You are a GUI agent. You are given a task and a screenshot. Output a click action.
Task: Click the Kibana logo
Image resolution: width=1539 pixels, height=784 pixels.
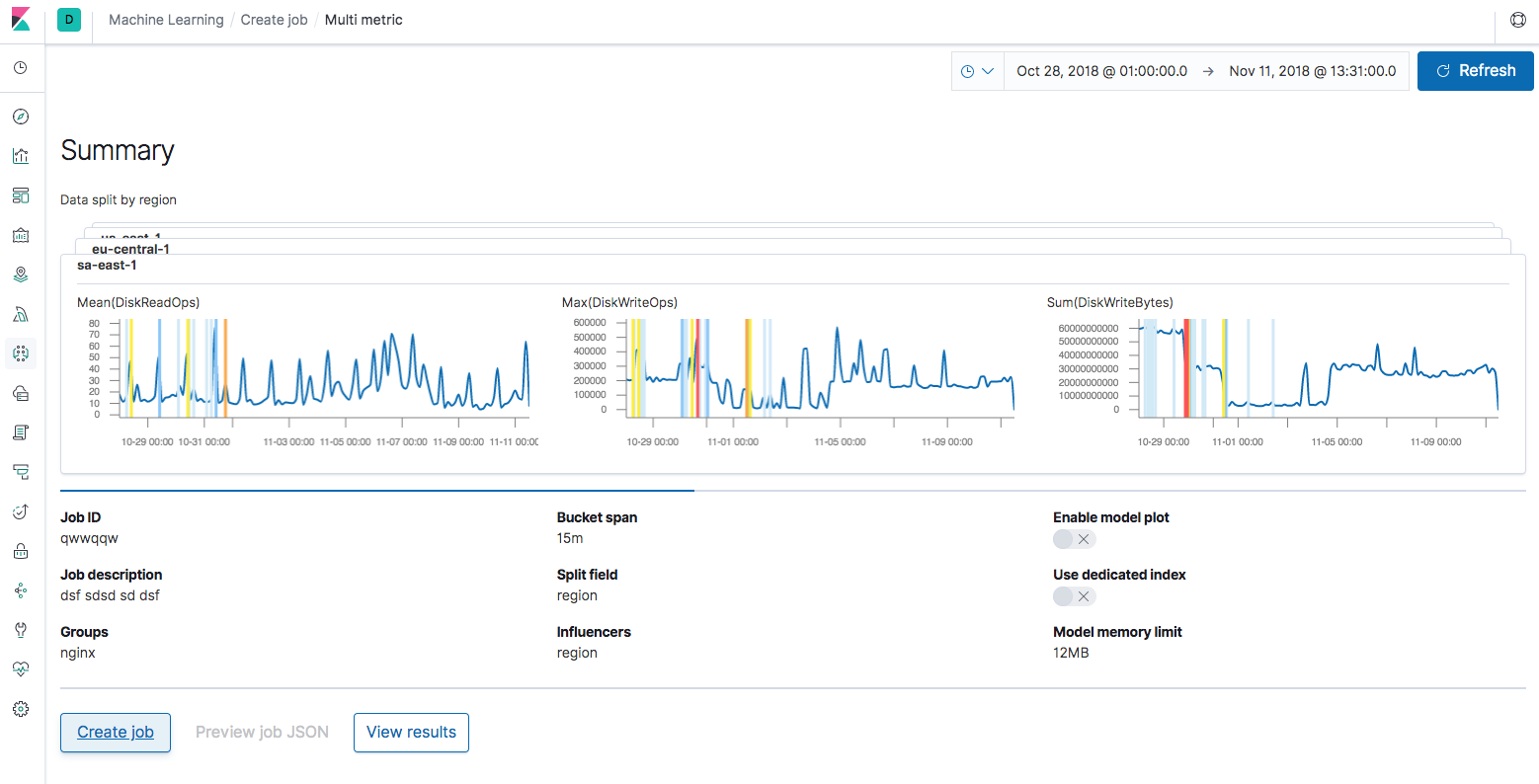coord(21,20)
